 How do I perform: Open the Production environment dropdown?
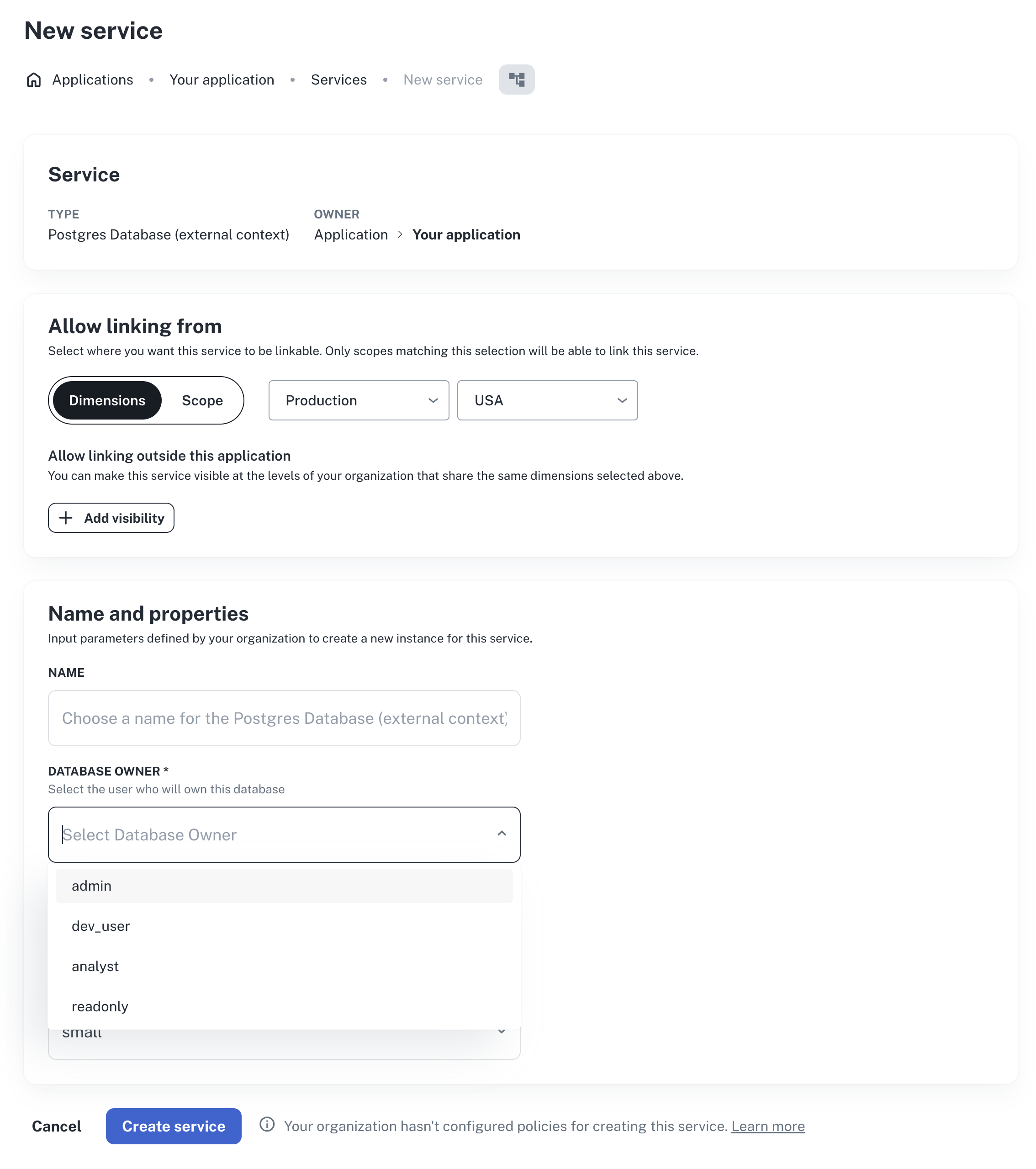[x=358, y=400]
